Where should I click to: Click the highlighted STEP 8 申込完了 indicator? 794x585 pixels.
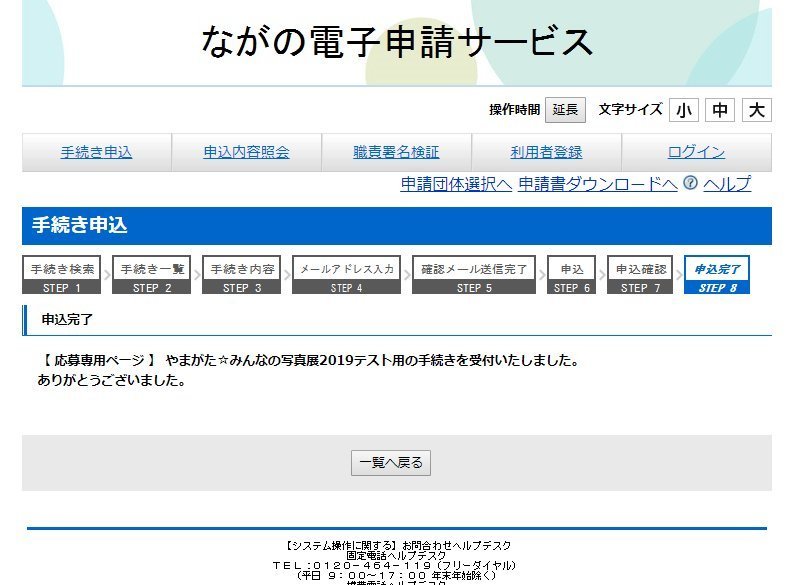point(717,275)
